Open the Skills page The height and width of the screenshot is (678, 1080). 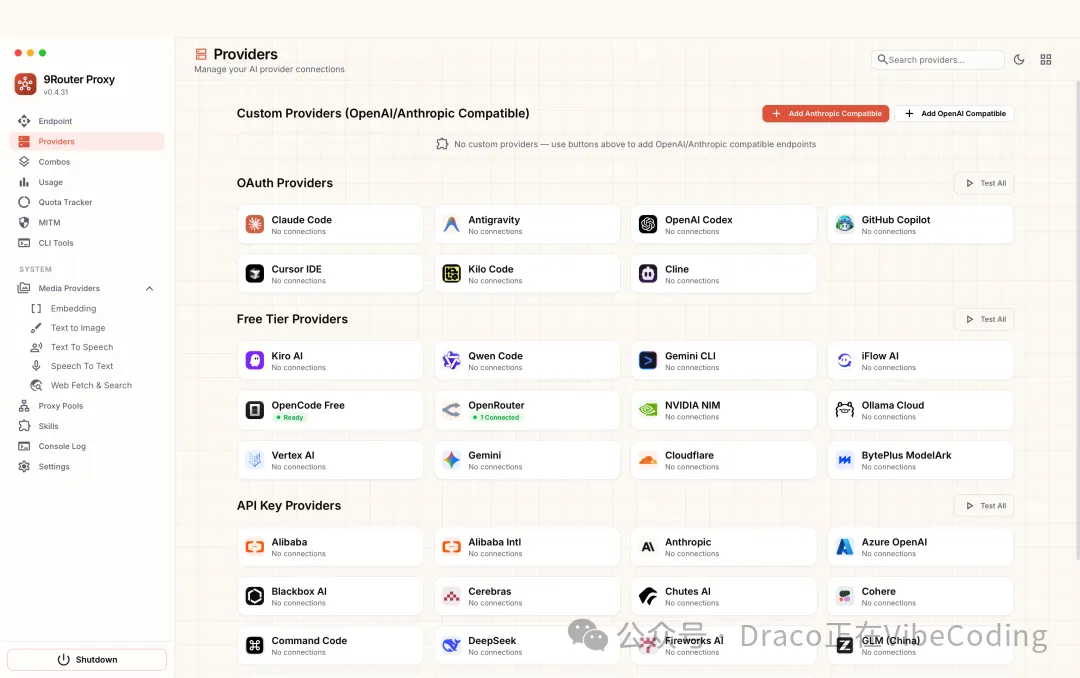tap(87, 427)
